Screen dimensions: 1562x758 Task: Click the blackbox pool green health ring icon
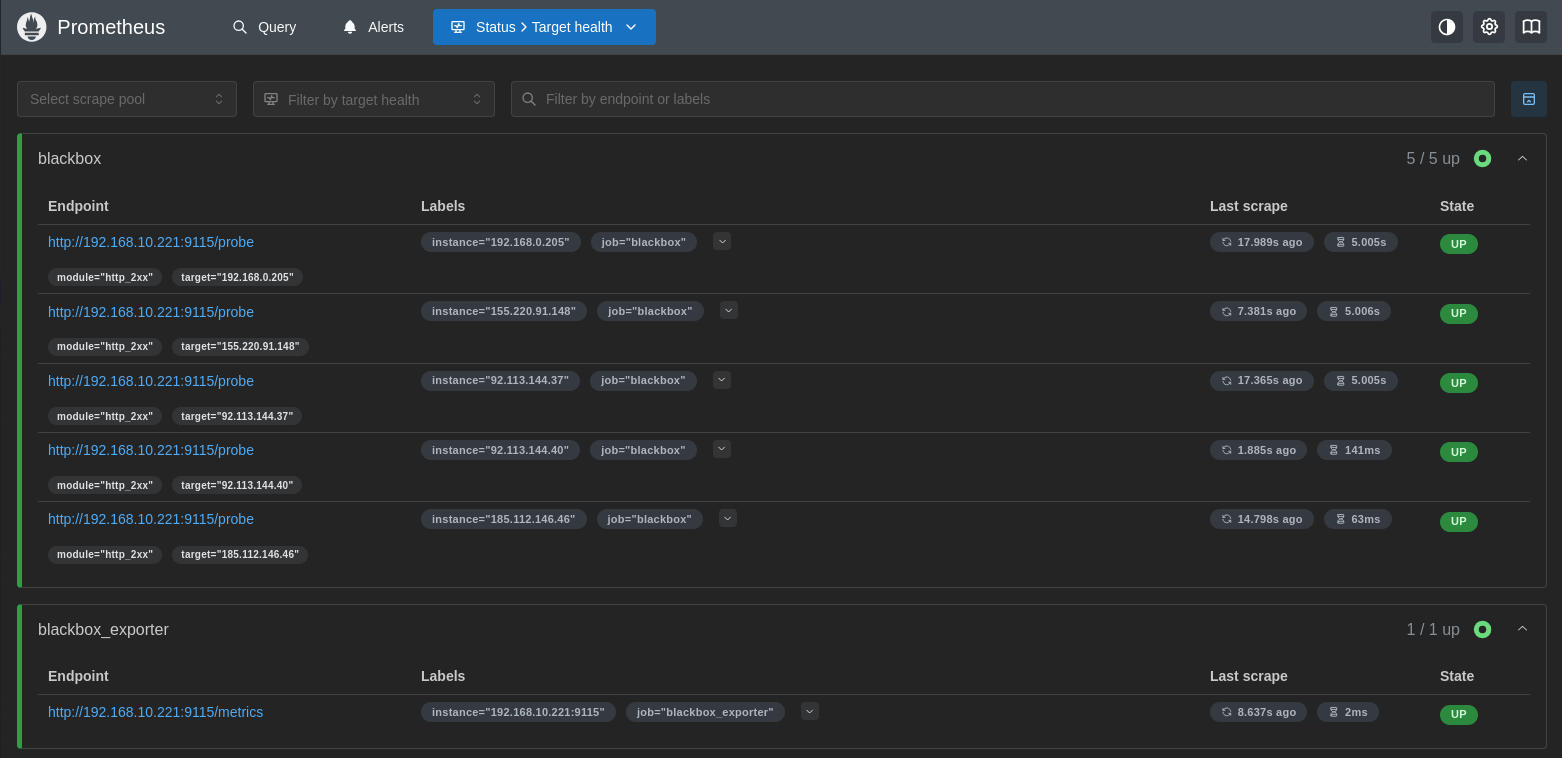point(1482,159)
